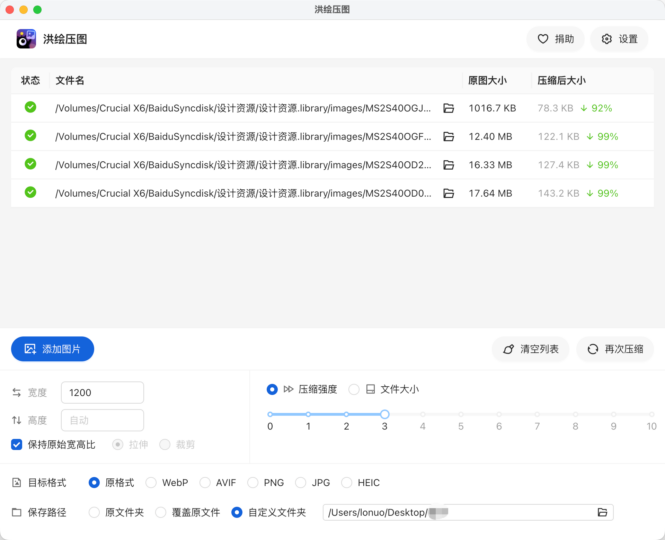This screenshot has width=665, height=540.
Task: Click the 洪绘压图 app logo icon
Action: tap(26, 39)
